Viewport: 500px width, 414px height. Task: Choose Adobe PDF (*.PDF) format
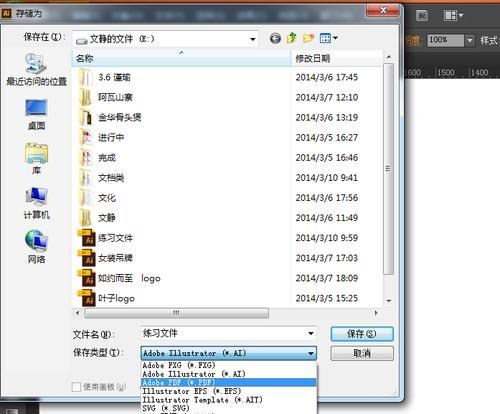point(229,383)
